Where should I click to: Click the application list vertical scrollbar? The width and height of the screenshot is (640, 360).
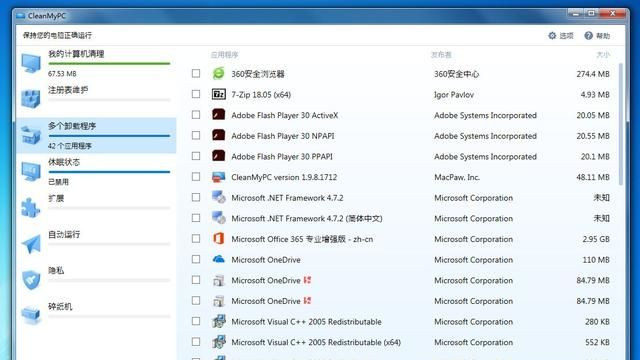[621, 124]
